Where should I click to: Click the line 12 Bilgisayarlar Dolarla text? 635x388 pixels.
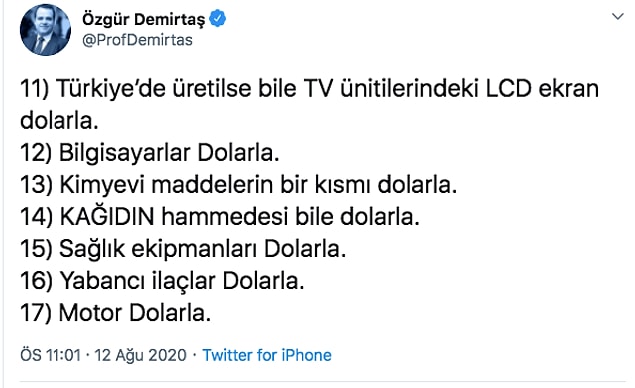tap(150, 153)
